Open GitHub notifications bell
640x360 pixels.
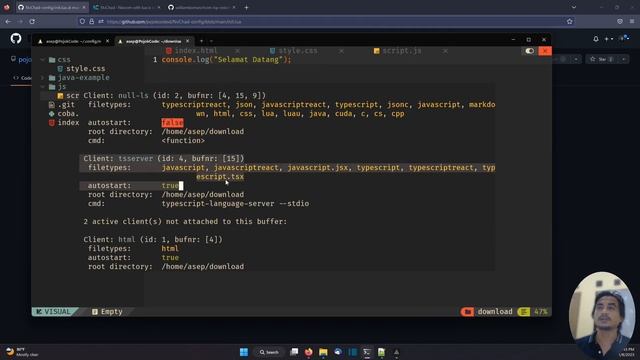pos(596,39)
